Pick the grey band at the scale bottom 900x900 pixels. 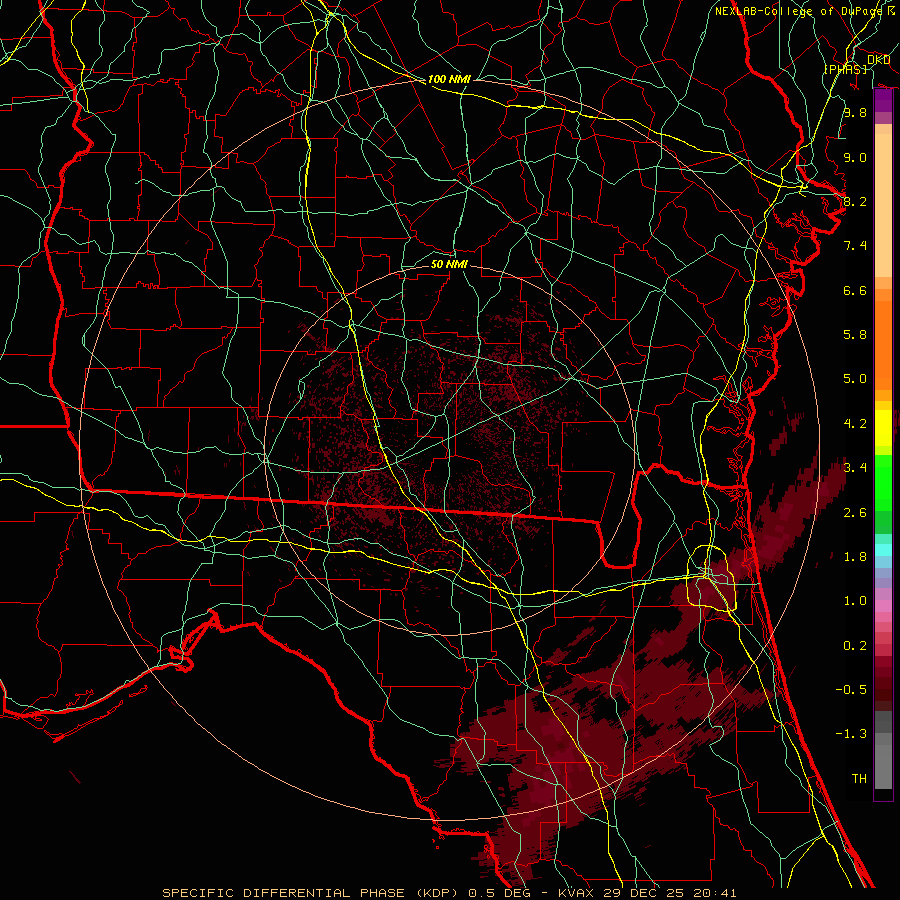[883, 750]
